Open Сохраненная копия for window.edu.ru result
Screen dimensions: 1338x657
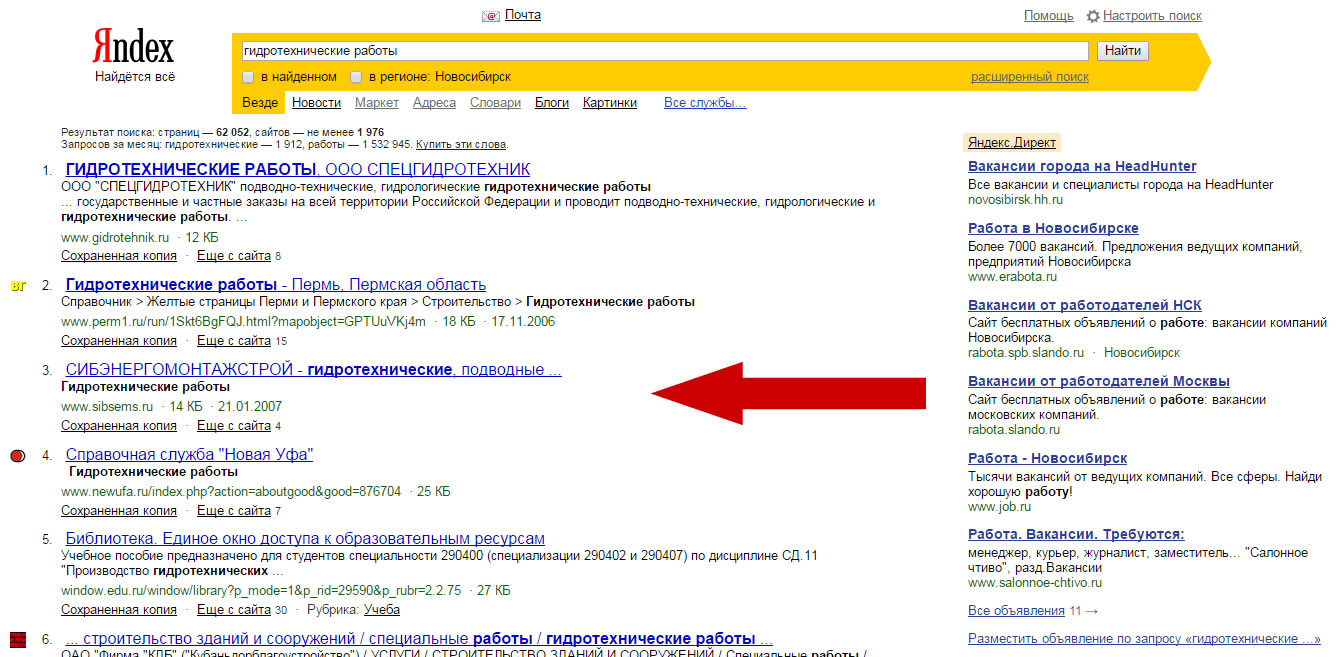(119, 610)
